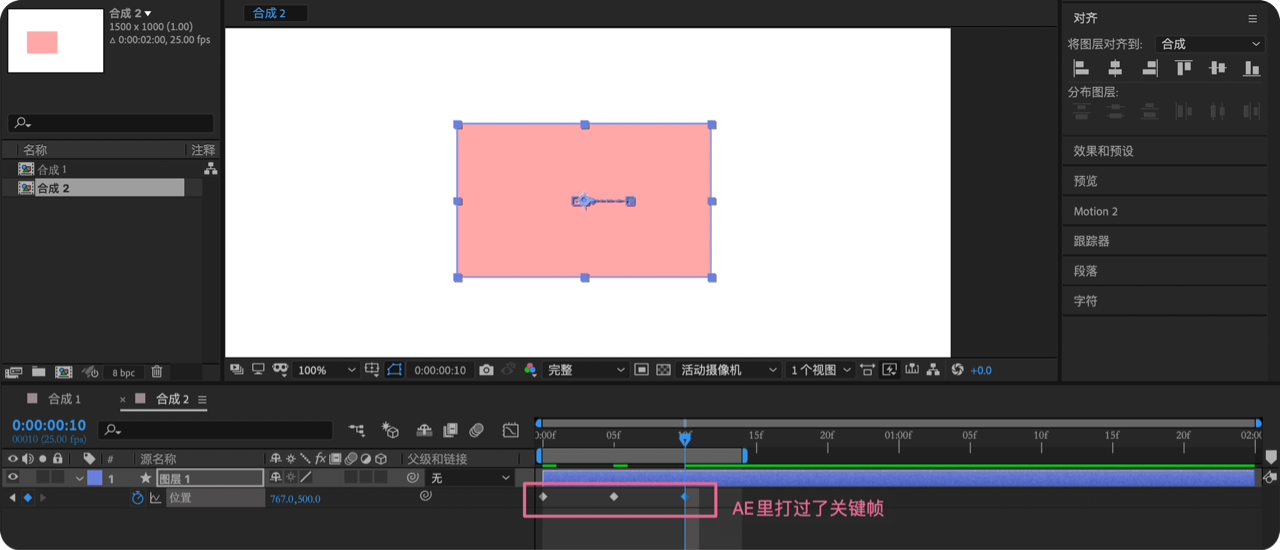1280x550 pixels.
Task: Align layers to vertical center
Action: coord(1217,68)
